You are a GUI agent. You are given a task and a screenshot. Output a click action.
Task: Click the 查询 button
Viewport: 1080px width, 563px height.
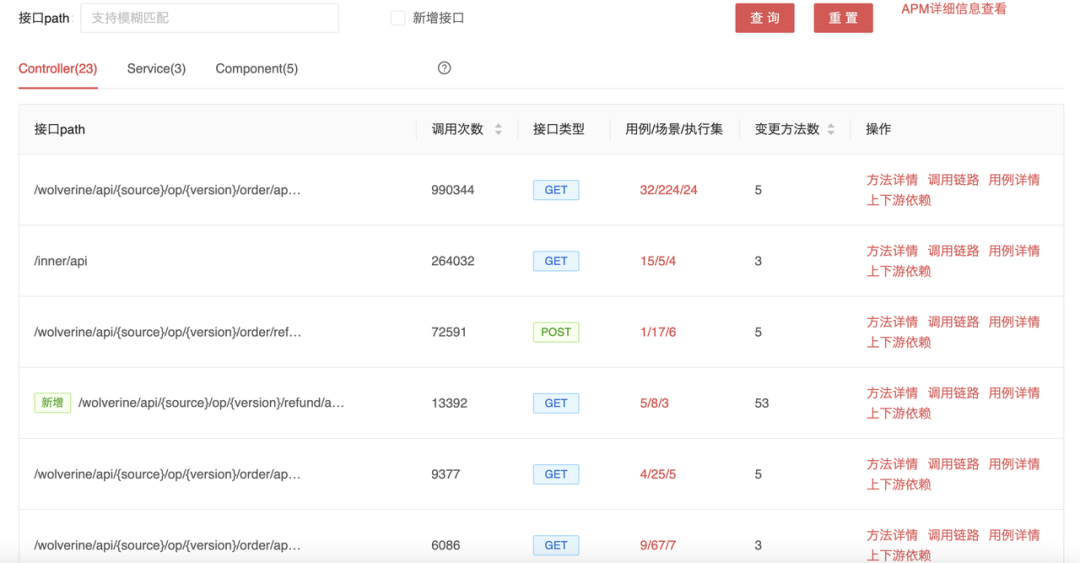[x=765, y=18]
